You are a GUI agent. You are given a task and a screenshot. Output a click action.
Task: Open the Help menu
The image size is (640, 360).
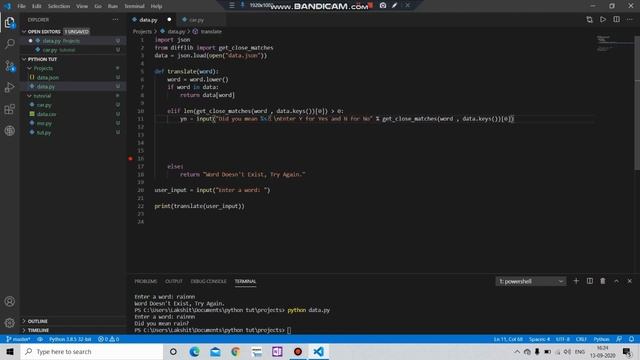point(156,6)
